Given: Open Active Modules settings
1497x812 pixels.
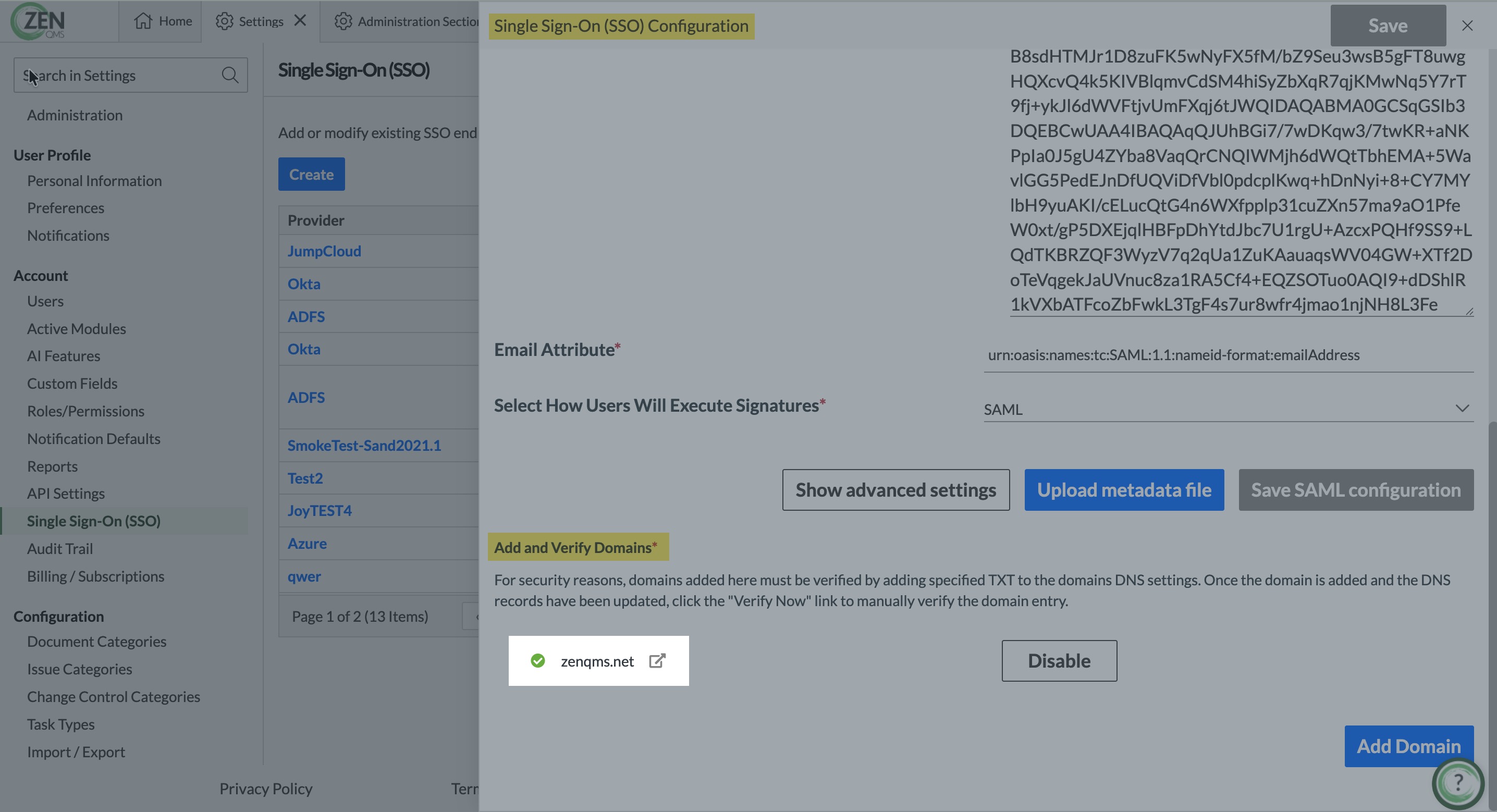Looking at the screenshot, I should (x=76, y=328).
